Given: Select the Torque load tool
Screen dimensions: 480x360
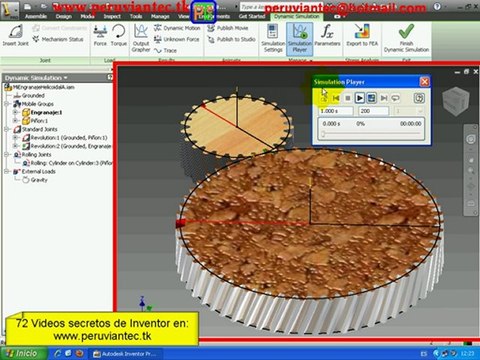Looking at the screenshot, I should click(x=119, y=35).
